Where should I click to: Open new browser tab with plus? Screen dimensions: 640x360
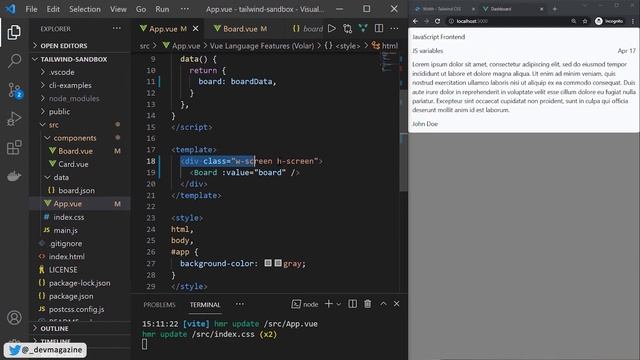(x=555, y=9)
